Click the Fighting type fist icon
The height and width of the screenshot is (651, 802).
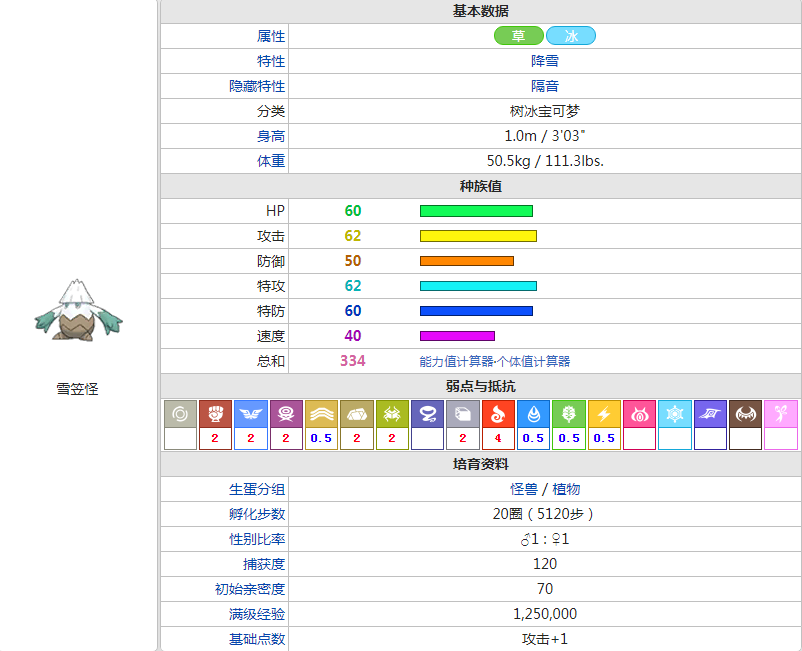215,414
